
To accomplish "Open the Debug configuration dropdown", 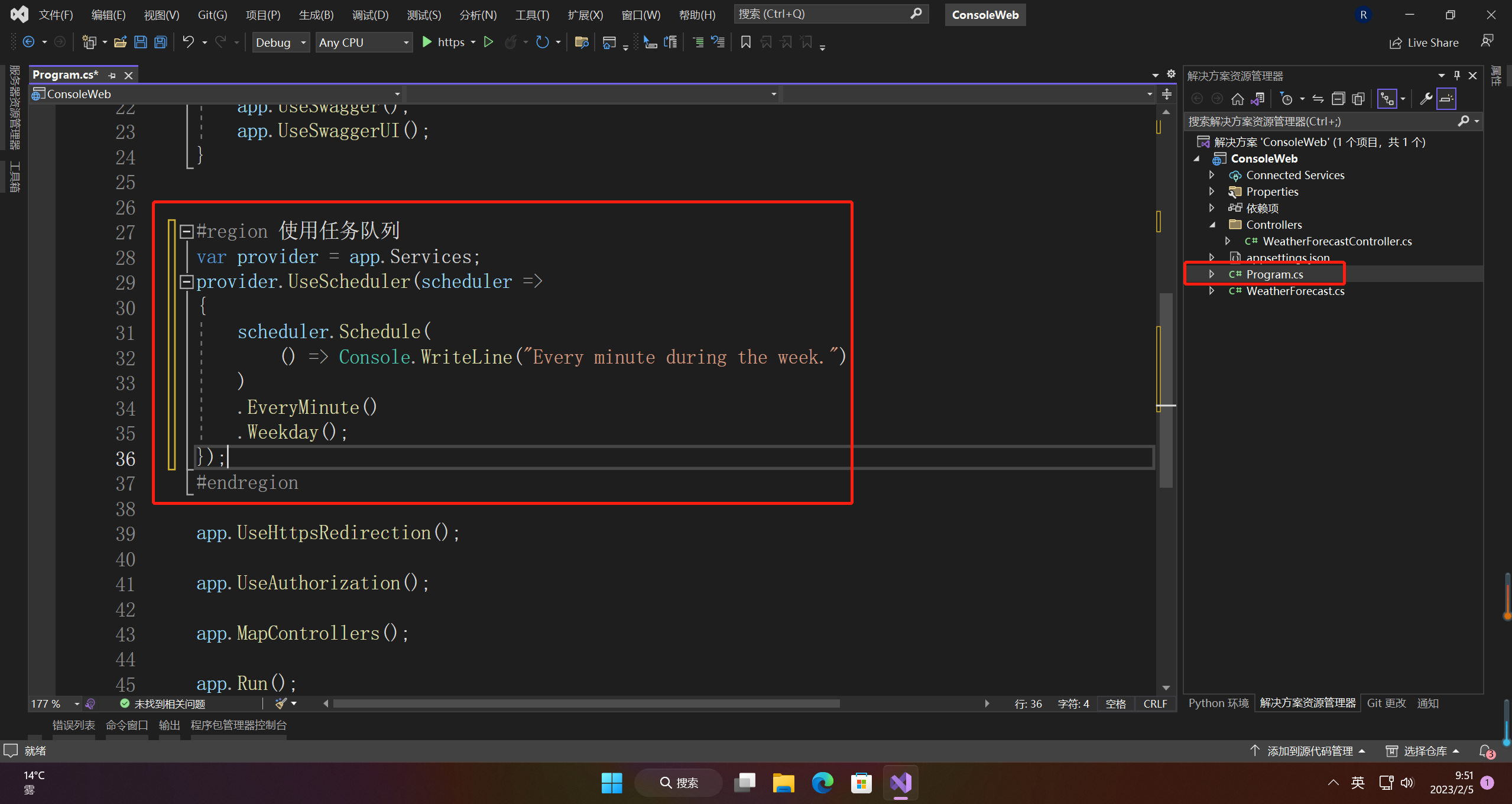I will pyautogui.click(x=281, y=43).
